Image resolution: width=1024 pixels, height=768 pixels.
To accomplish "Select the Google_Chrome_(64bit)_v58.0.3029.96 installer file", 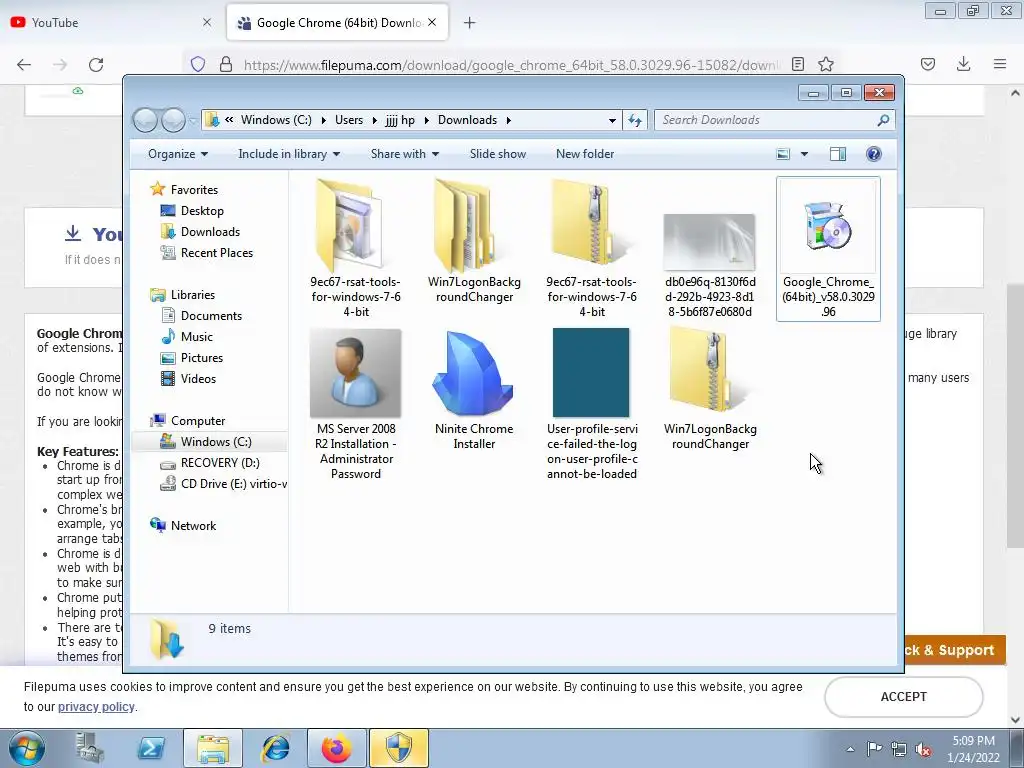I will tap(828, 249).
